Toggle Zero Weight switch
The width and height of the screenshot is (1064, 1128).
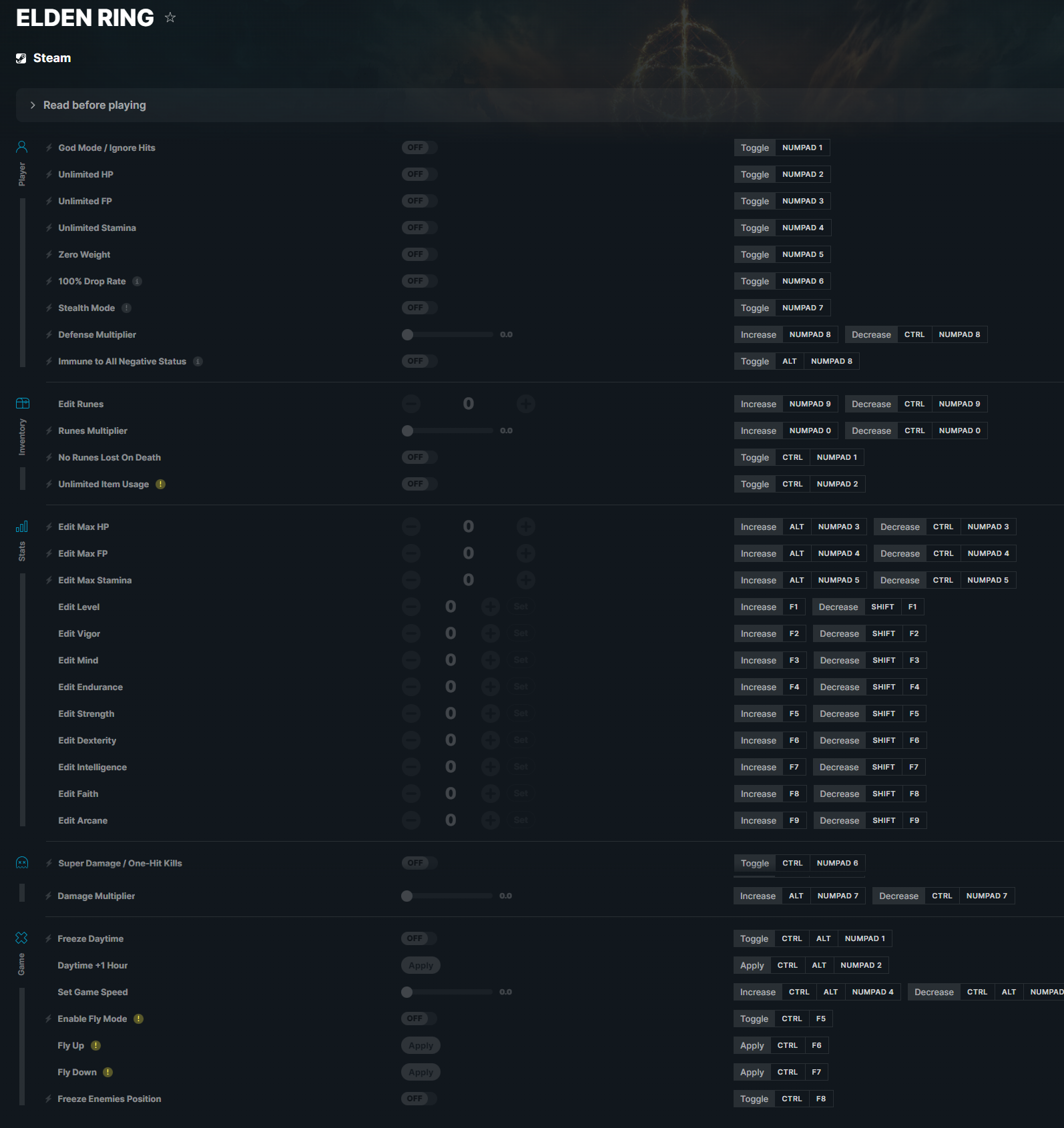click(x=419, y=254)
